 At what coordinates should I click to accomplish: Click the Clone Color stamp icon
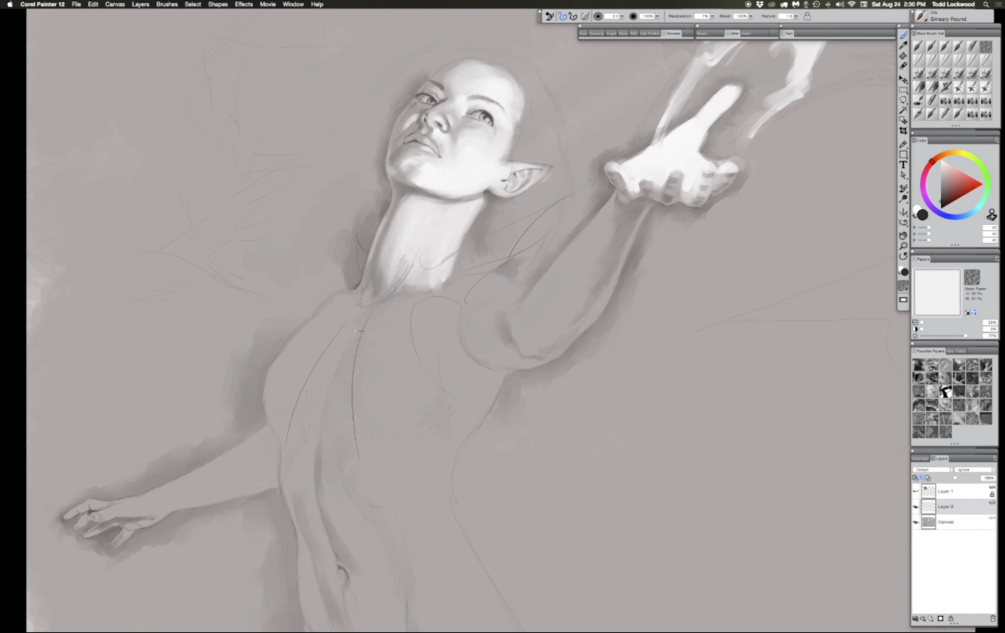click(991, 215)
